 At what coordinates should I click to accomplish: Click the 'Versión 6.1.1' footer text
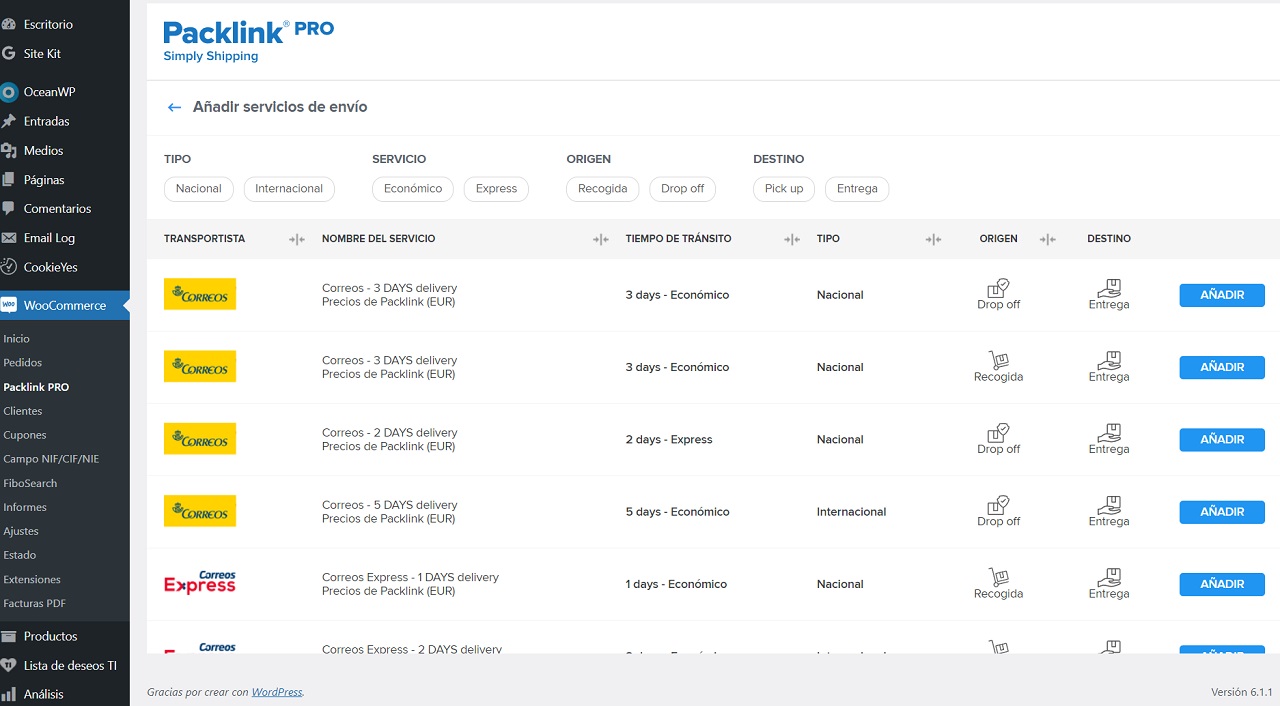coord(1241,692)
